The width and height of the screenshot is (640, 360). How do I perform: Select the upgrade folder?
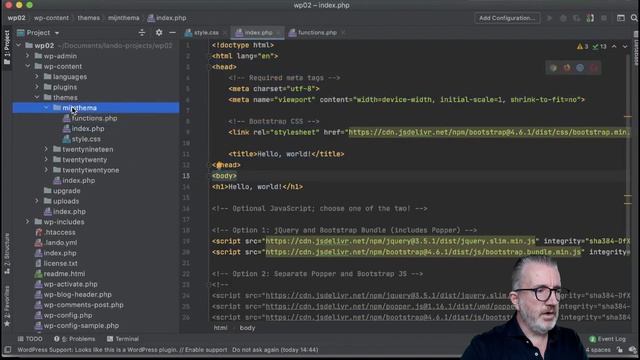click(66, 191)
